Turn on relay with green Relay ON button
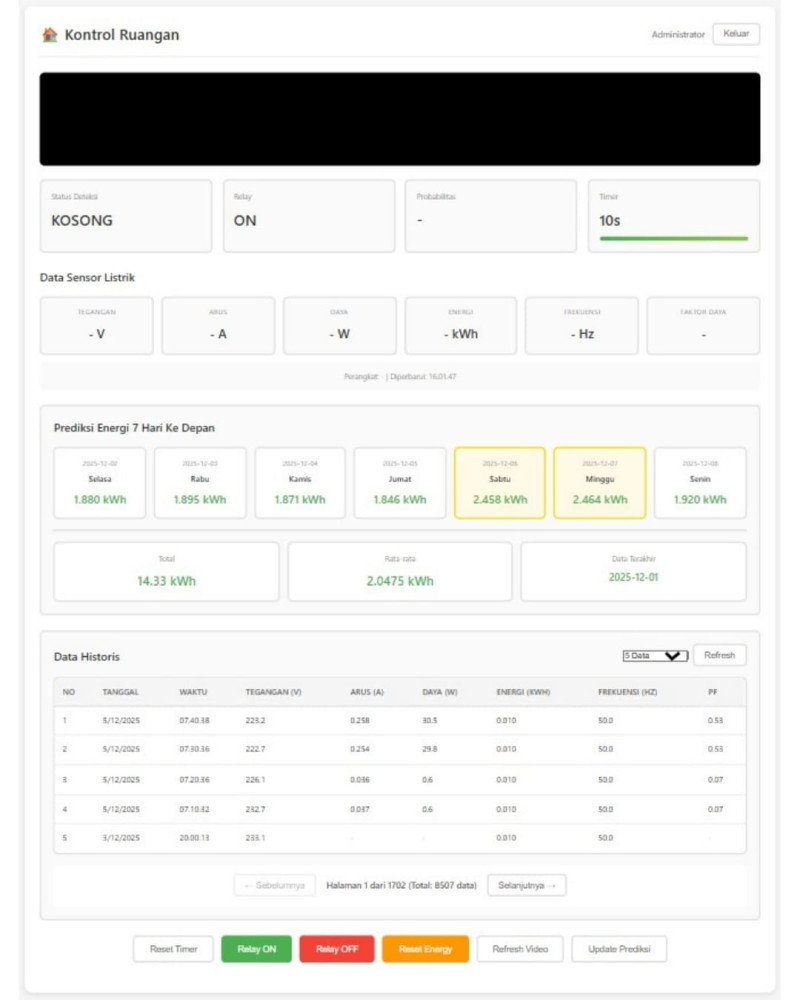The height and width of the screenshot is (1000, 800). (257, 949)
